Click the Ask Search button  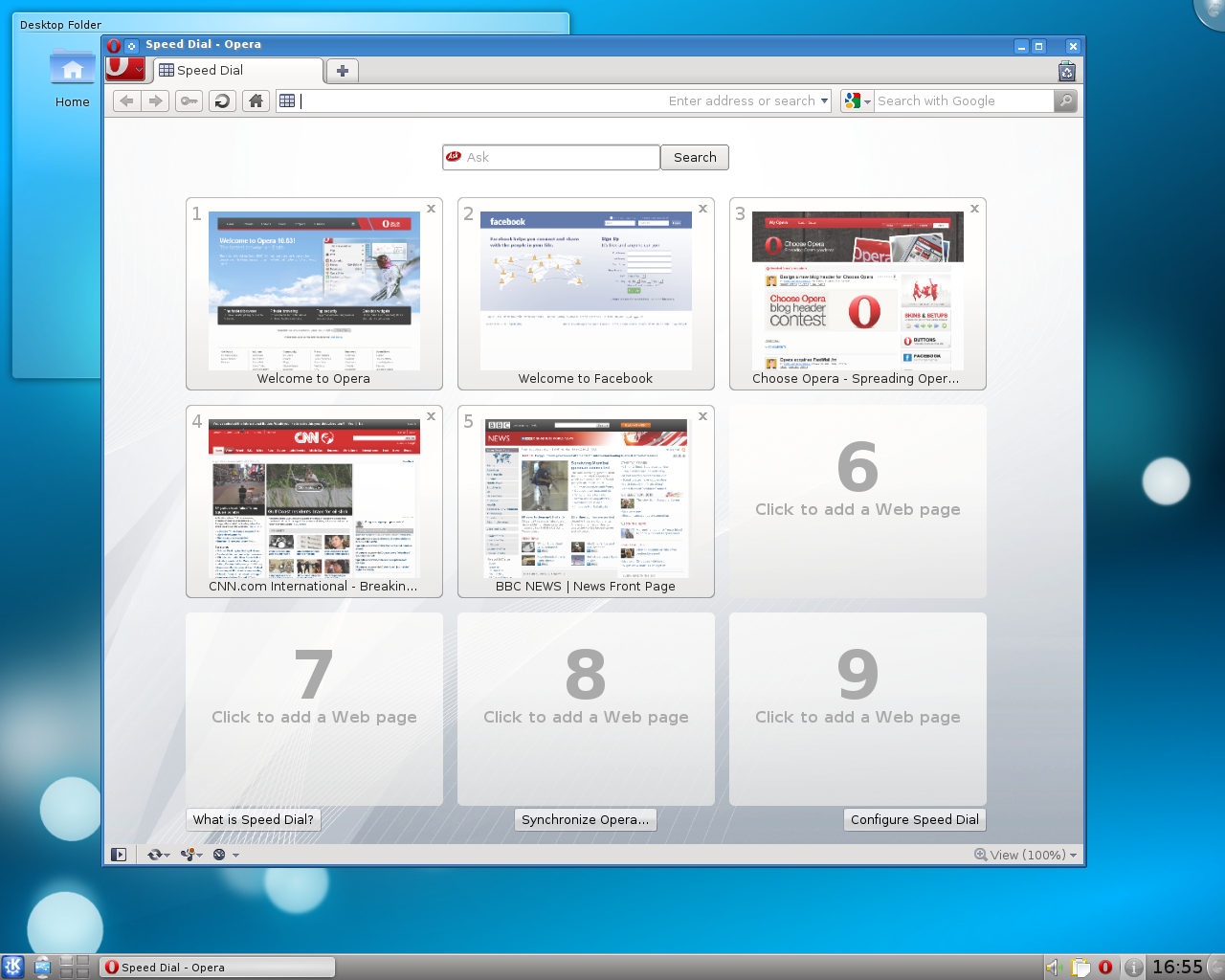(x=695, y=157)
